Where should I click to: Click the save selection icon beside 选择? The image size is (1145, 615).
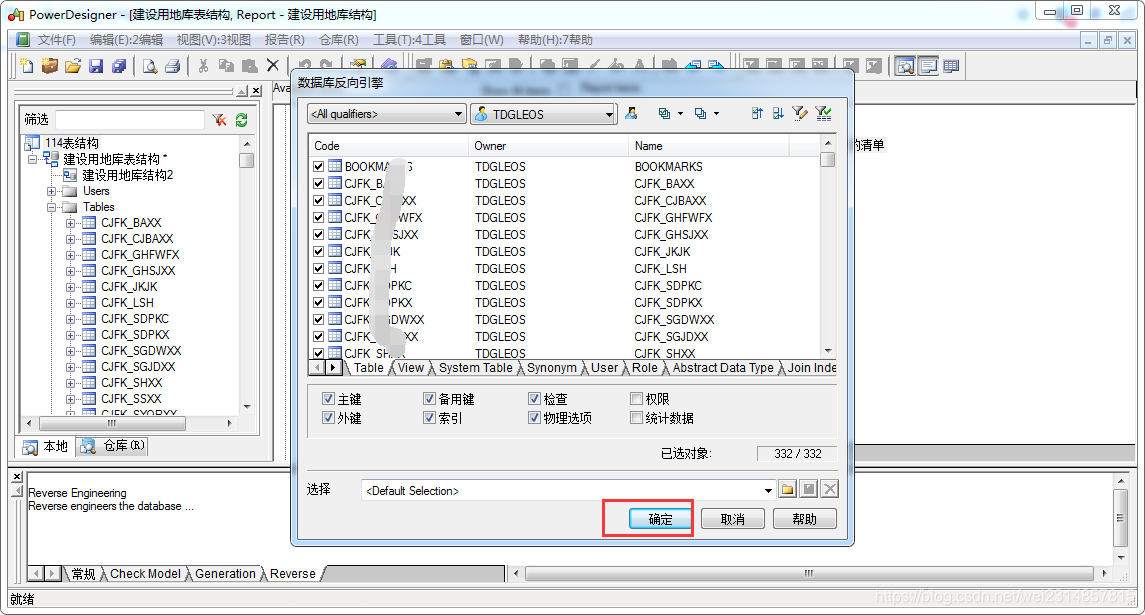point(808,489)
